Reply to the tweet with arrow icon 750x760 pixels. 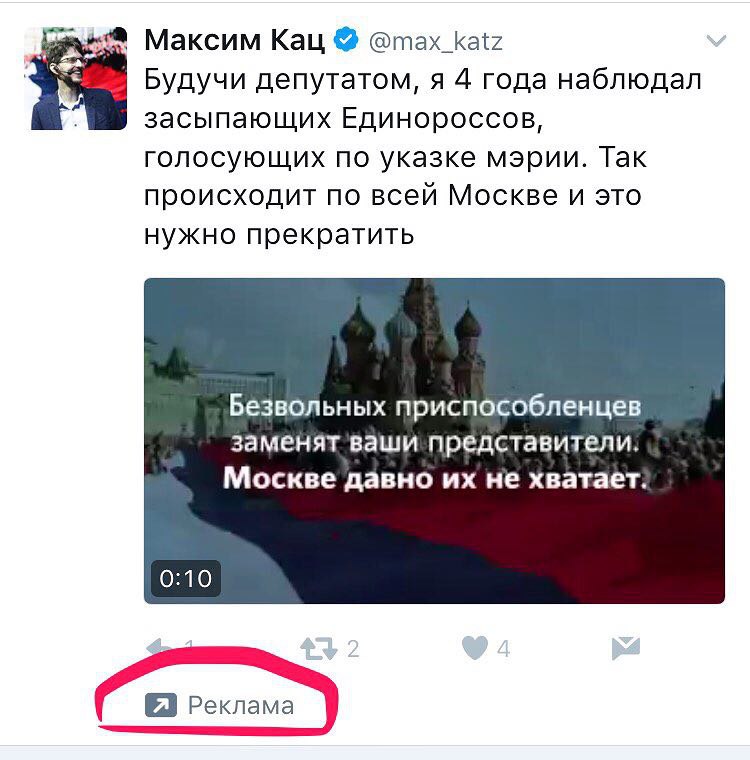pyautogui.click(x=160, y=647)
